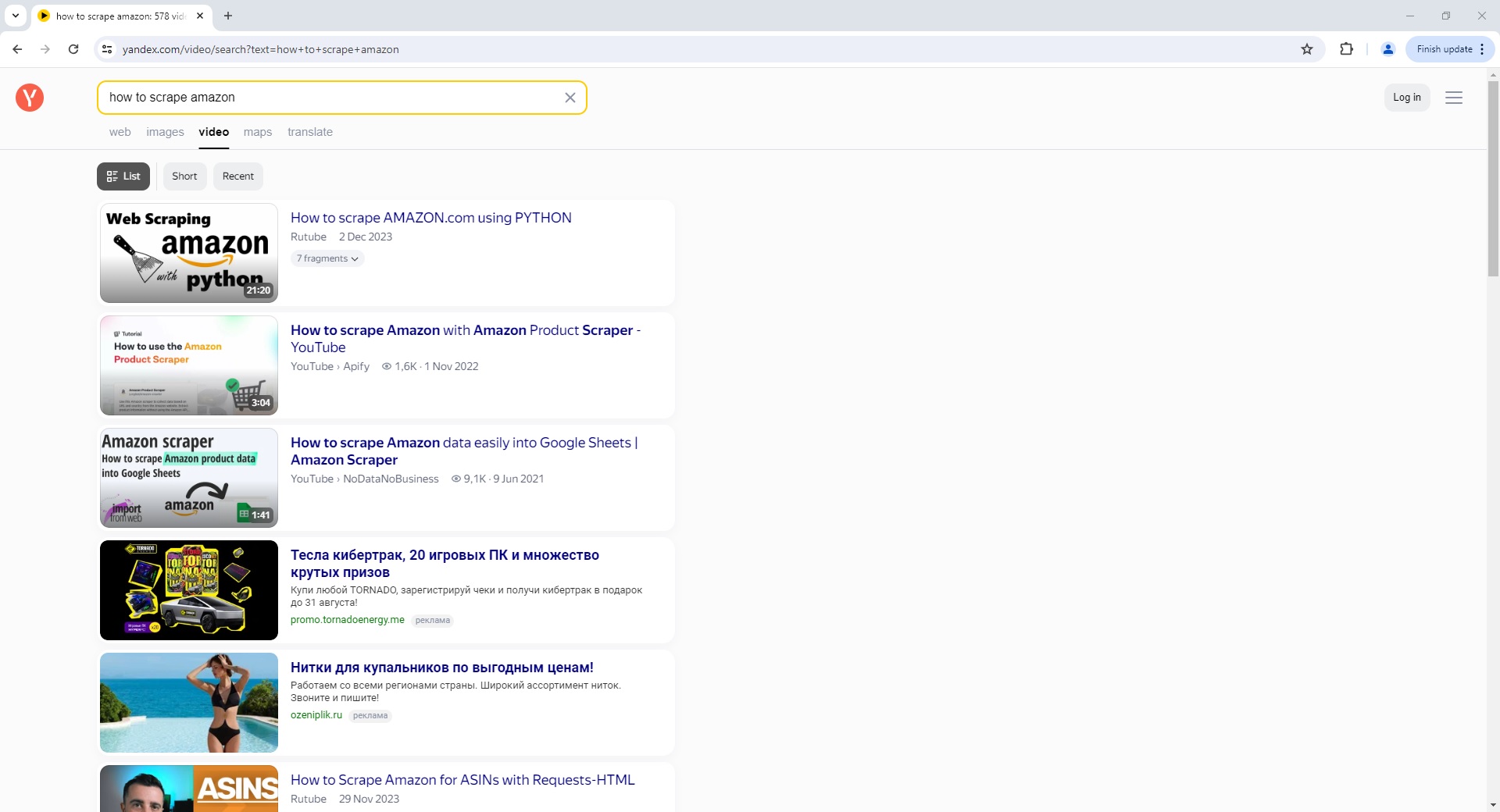Click the Log in button

[1407, 98]
